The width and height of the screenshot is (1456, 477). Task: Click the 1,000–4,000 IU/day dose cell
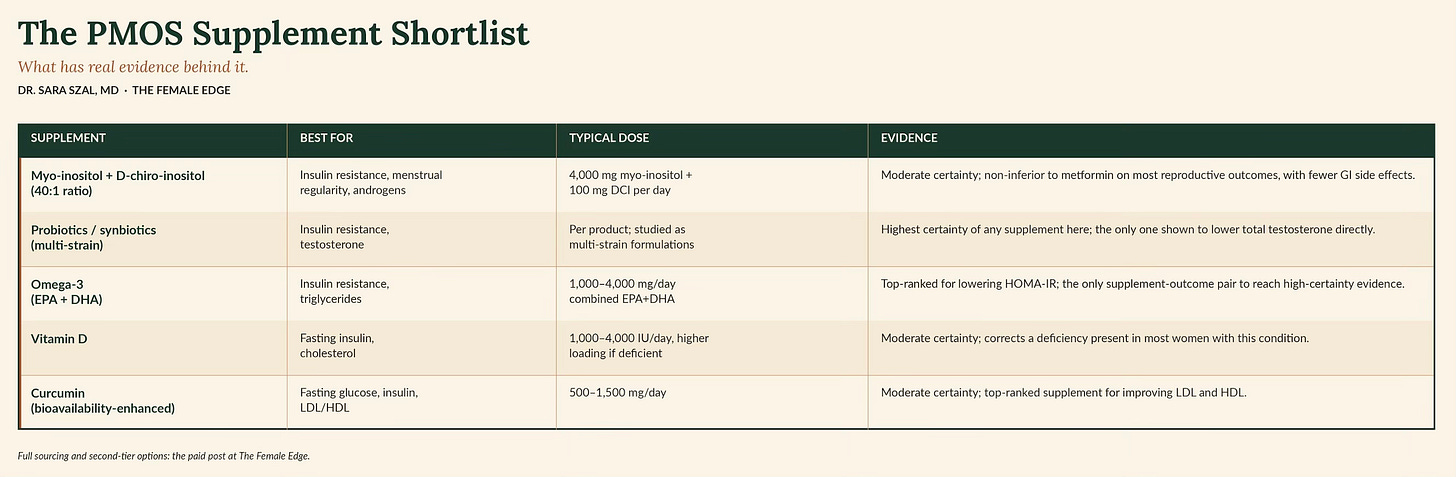[639, 346]
